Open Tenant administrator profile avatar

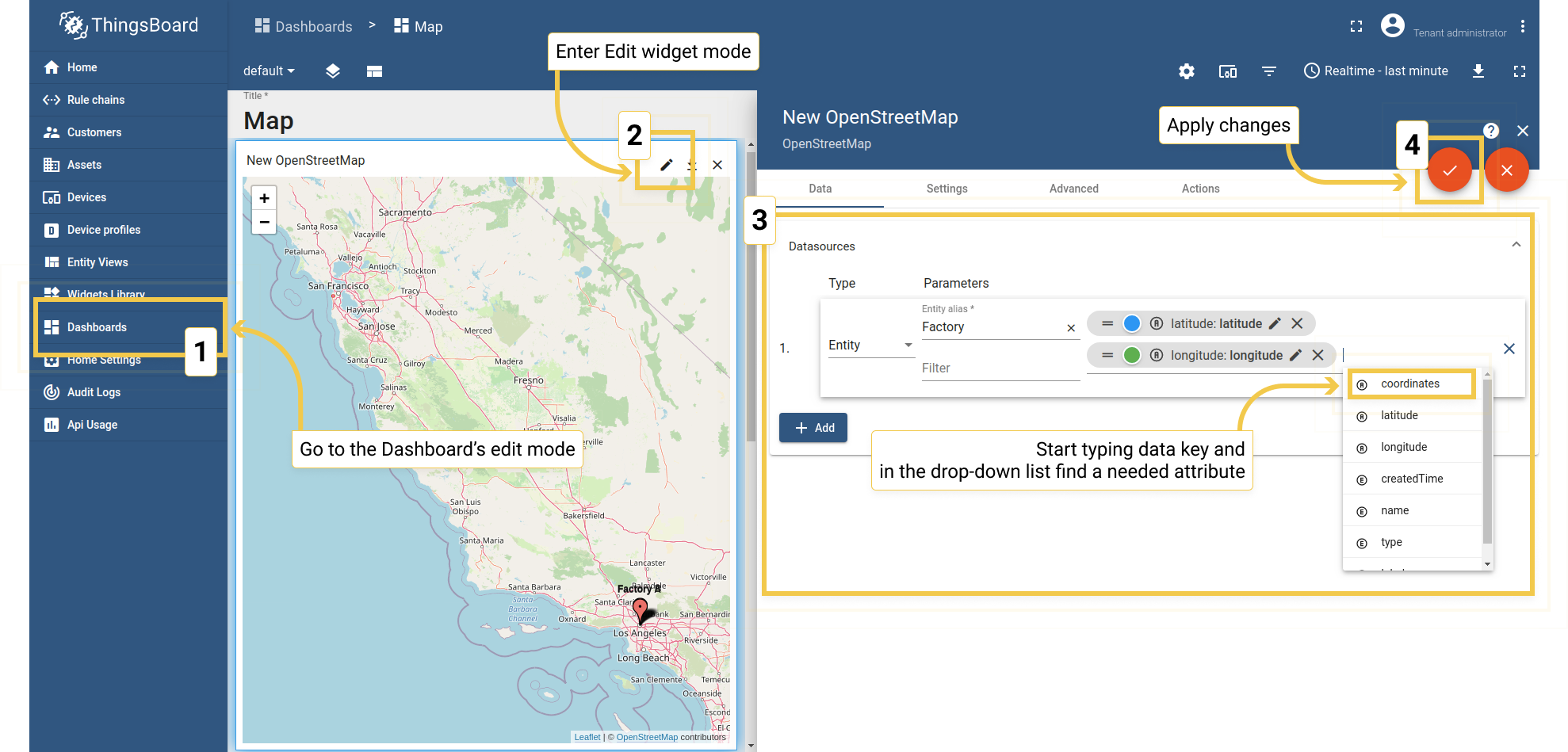coord(1393,25)
